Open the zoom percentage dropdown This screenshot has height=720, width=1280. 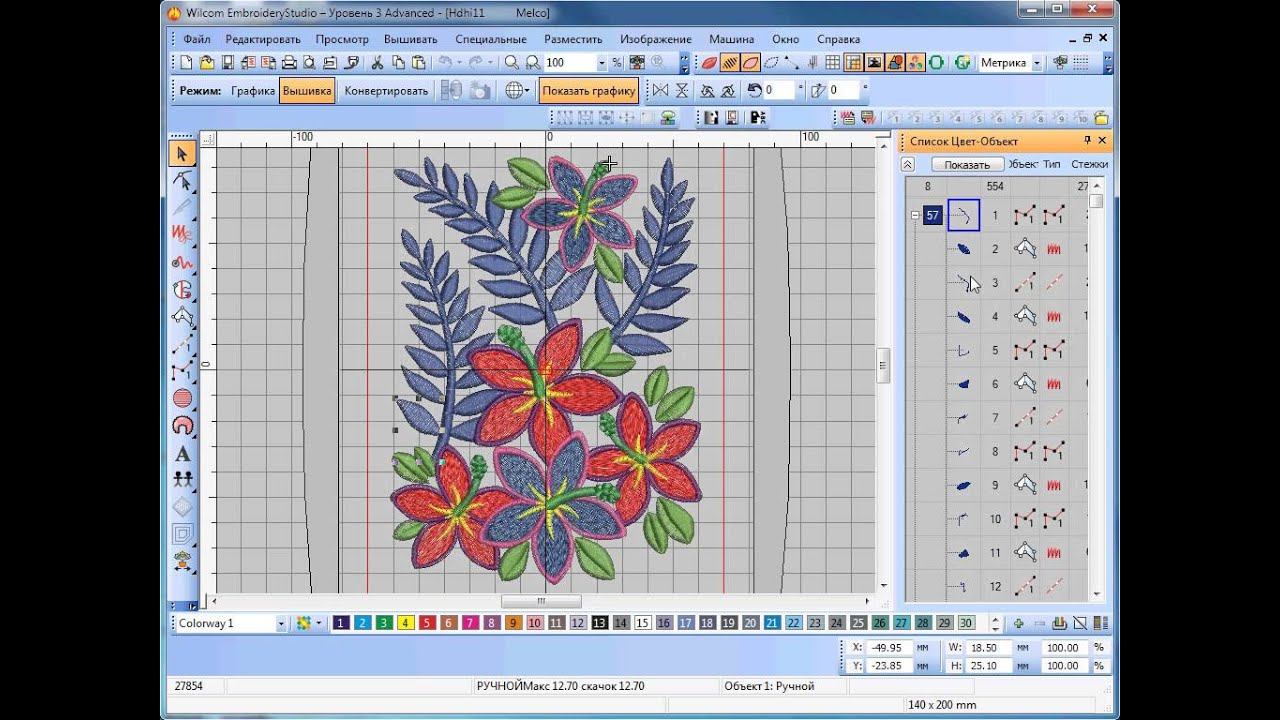(x=602, y=63)
